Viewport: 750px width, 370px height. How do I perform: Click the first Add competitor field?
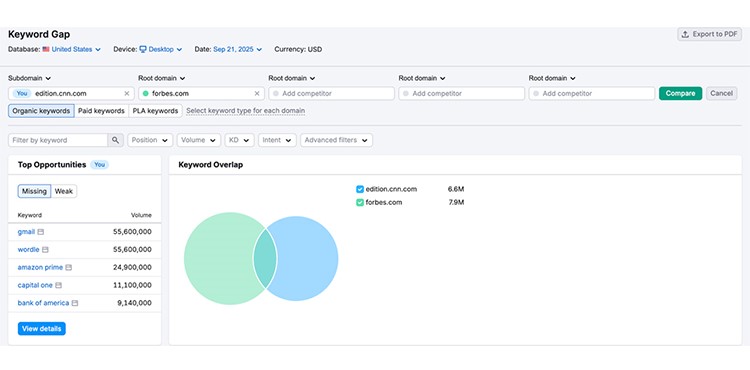pyautogui.click(x=331, y=94)
